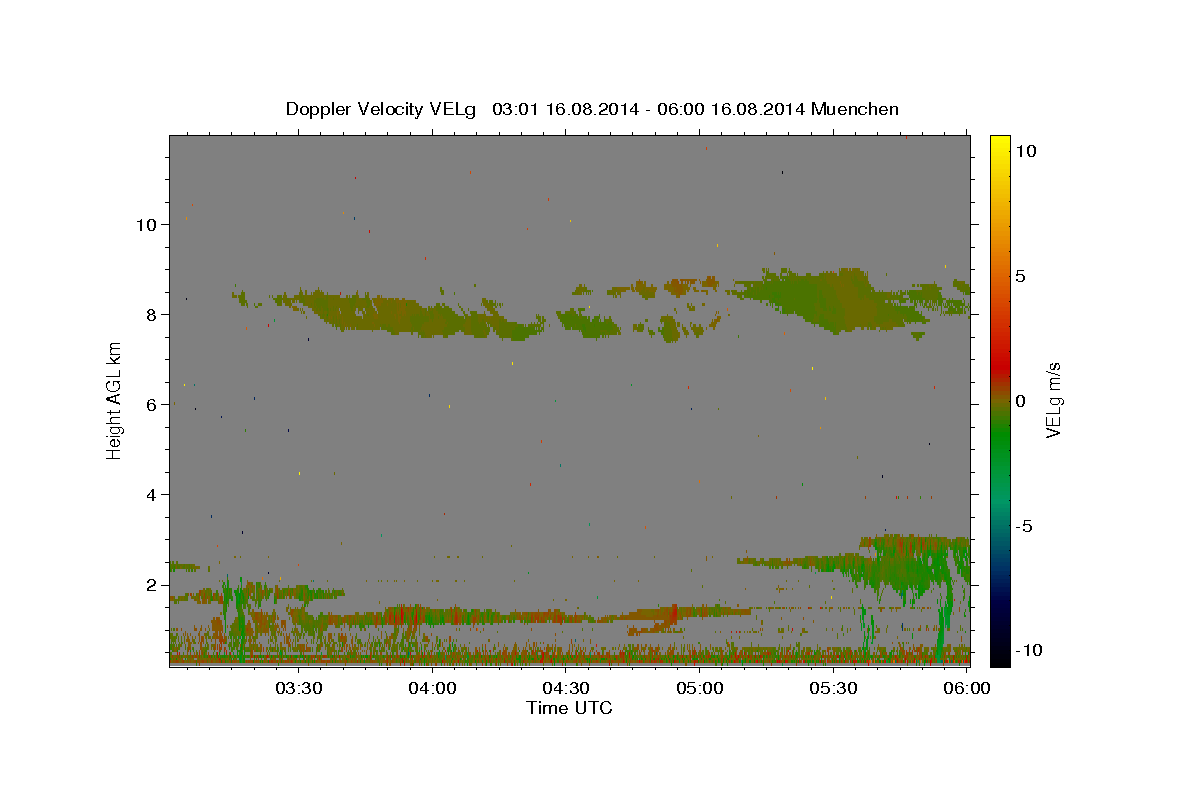Click the 04:00 time tick label
Viewport: 1200px width, 800px height.
[432, 688]
